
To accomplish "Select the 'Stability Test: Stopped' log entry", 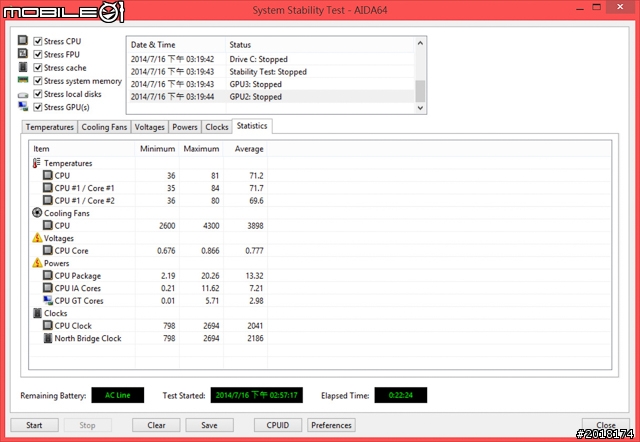I will 271,71.
